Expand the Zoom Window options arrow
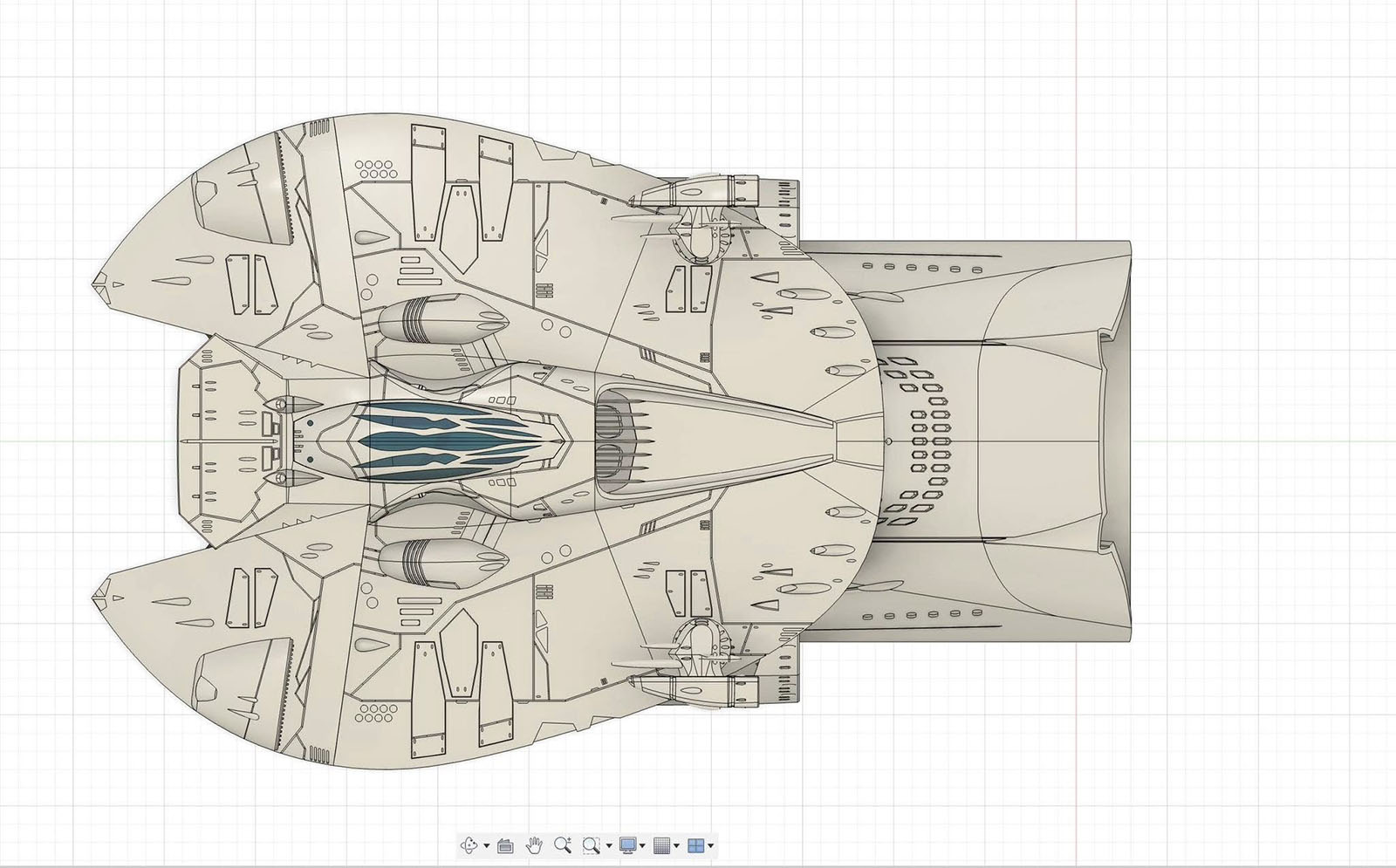The height and width of the screenshot is (868, 1396). tap(609, 845)
